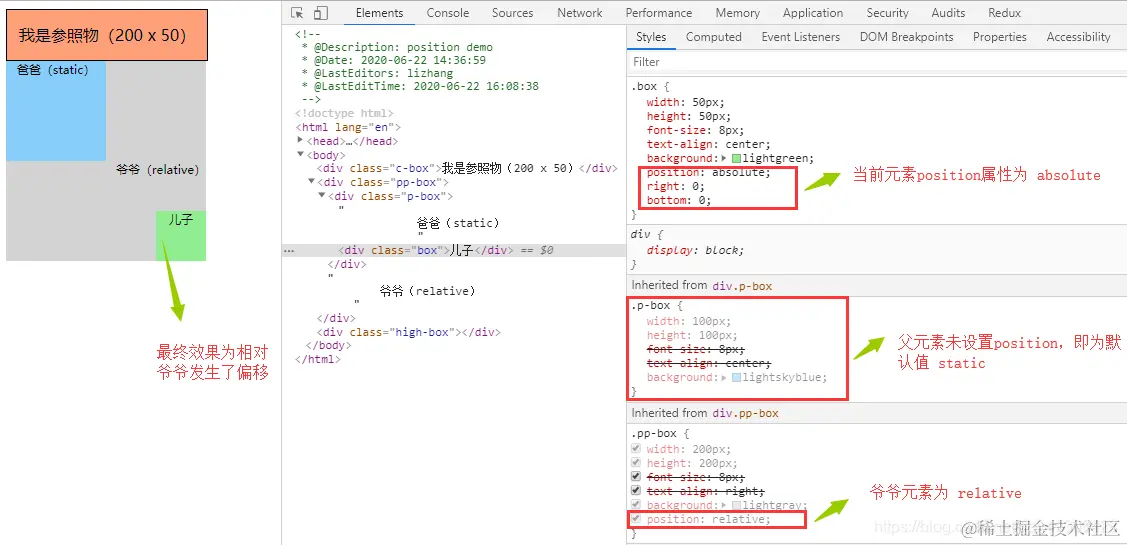The image size is (1127, 545).
Task: Switch to the Elements tab
Action: [x=380, y=13]
